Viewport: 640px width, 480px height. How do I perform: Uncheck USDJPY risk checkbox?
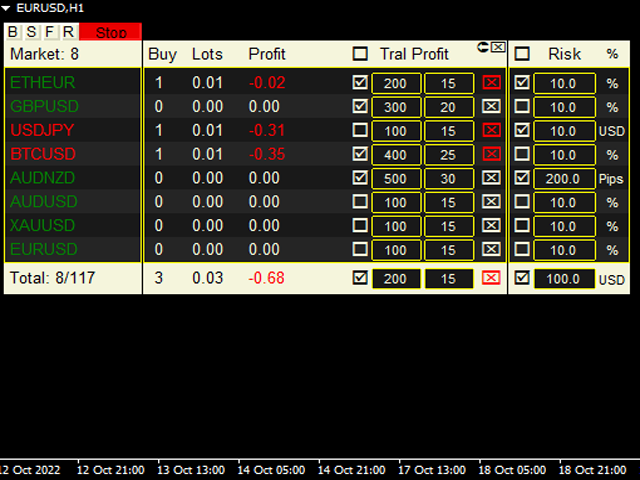pyautogui.click(x=522, y=130)
